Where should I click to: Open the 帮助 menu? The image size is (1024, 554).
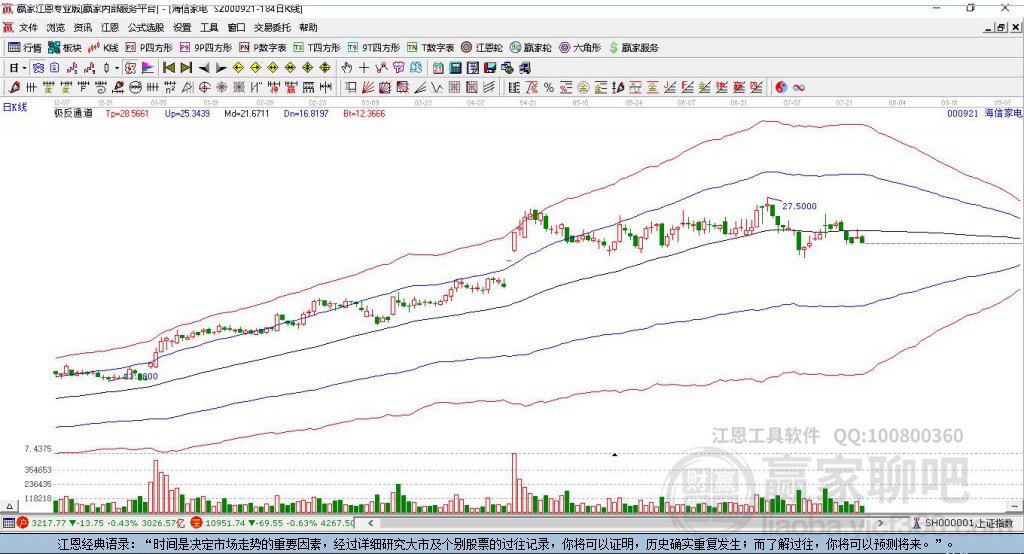click(308, 27)
